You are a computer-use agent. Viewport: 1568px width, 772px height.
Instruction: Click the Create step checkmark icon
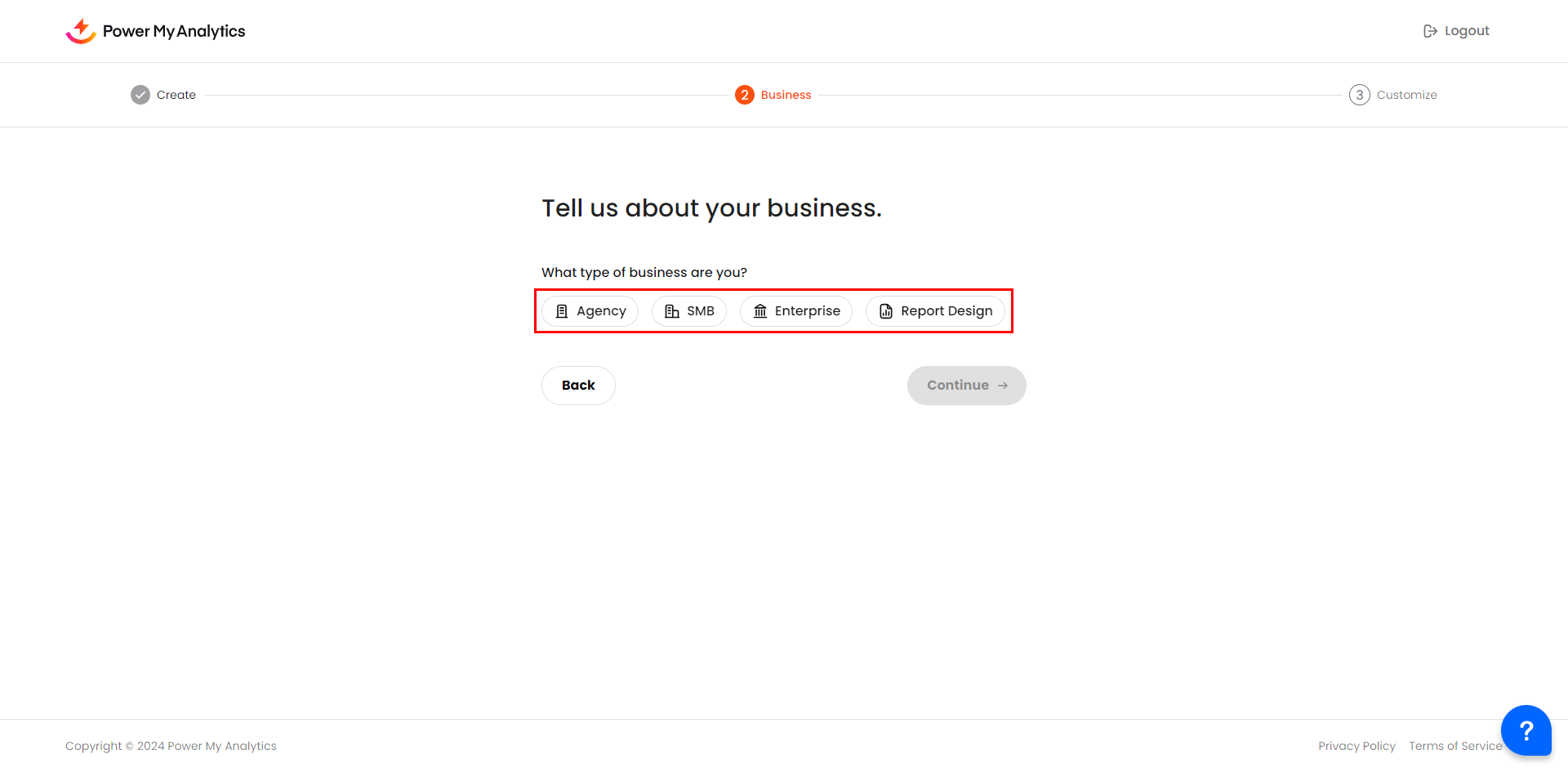(140, 95)
